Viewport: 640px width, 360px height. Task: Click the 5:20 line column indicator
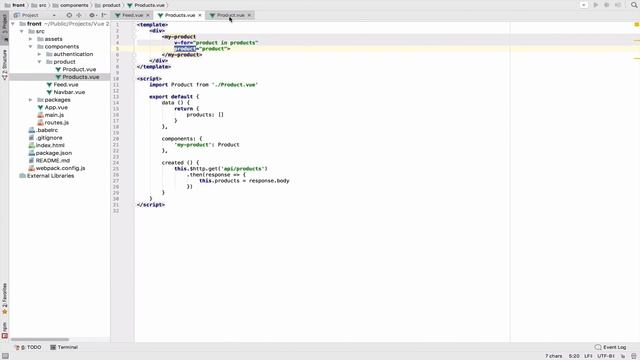tap(574, 356)
